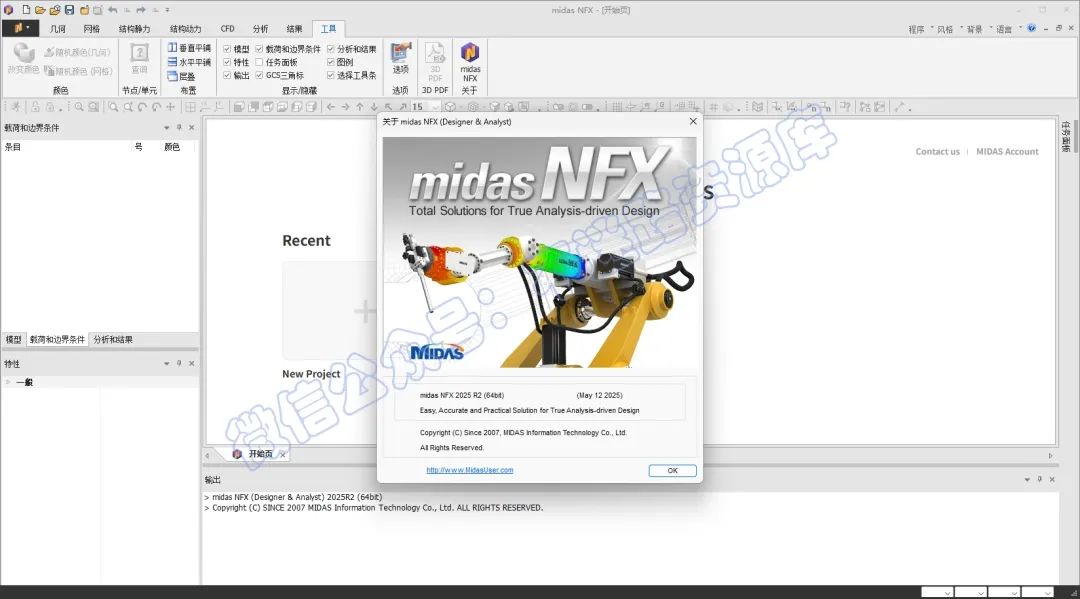Click the 模型 tab in left panel

click(x=14, y=339)
